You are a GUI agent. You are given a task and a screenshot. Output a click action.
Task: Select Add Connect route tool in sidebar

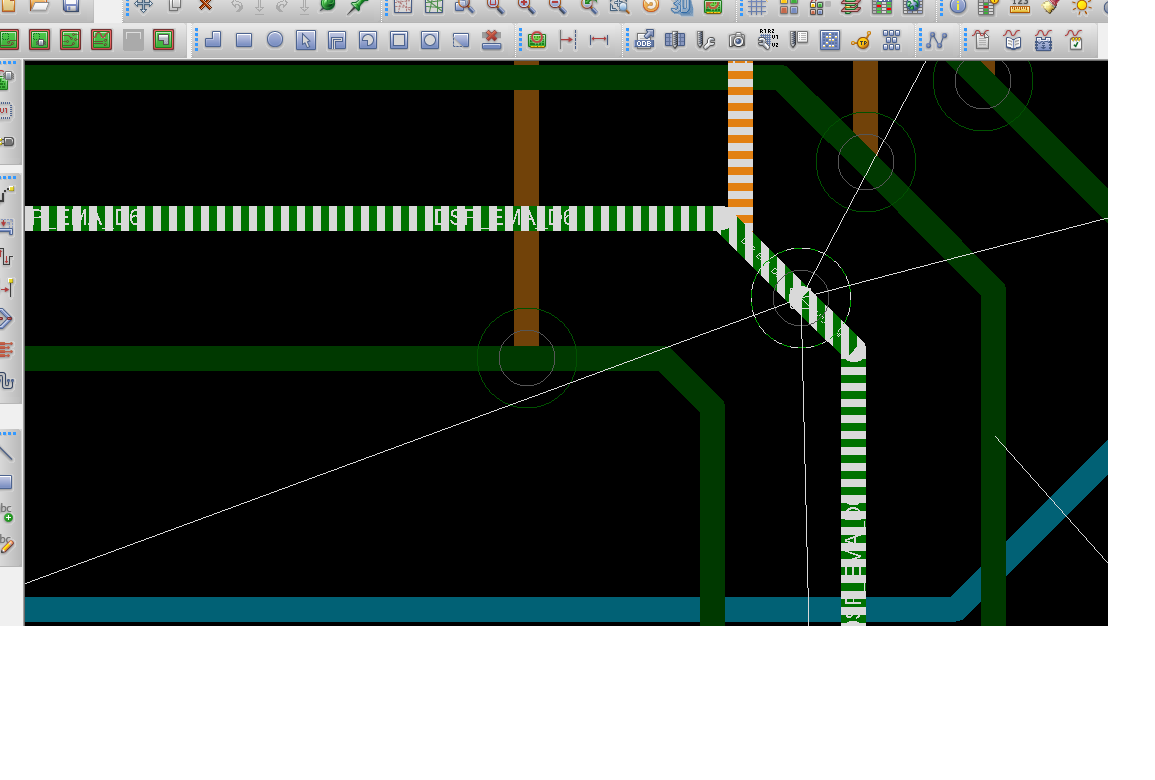coord(7,194)
